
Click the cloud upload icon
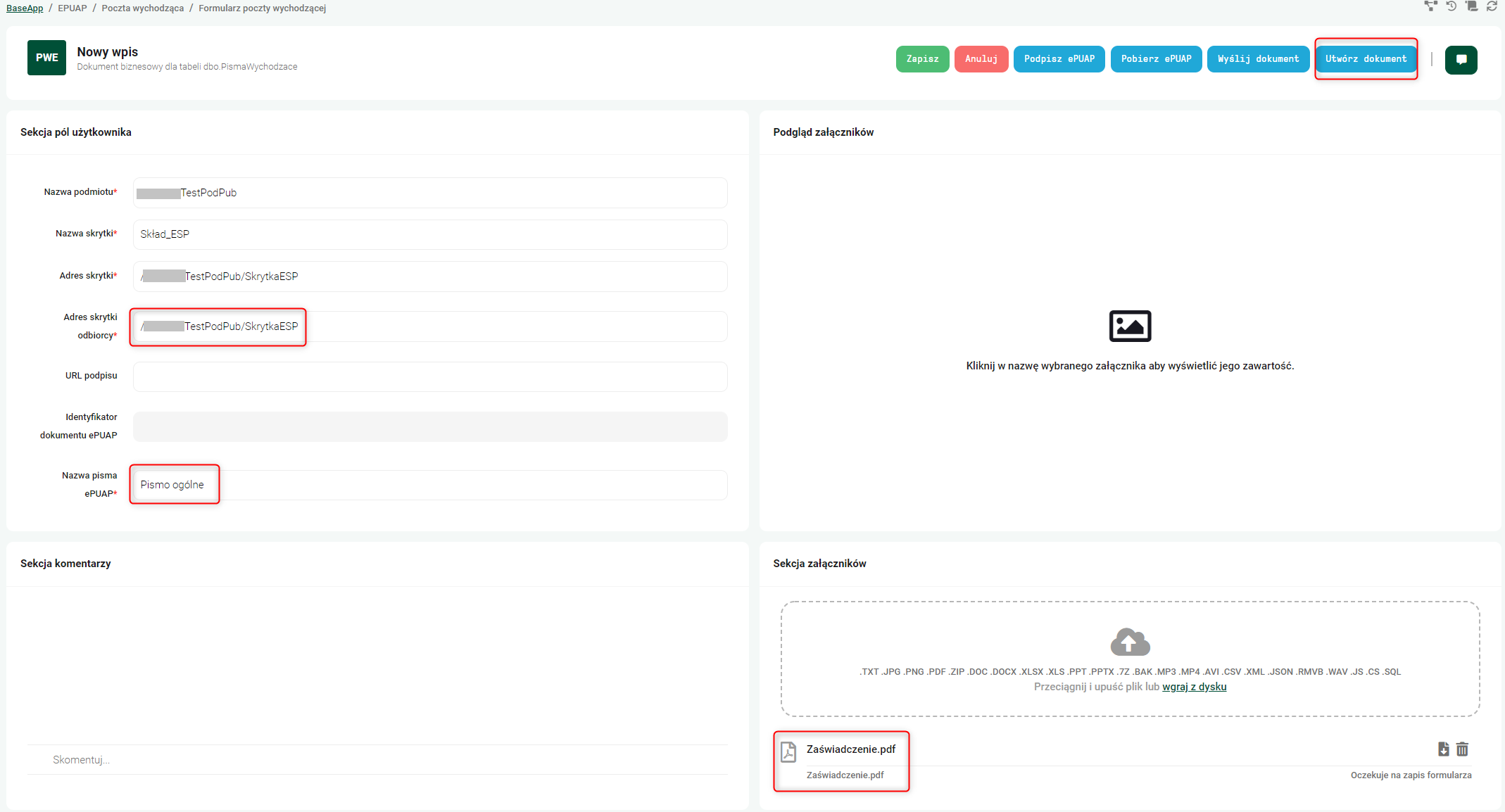point(1130,642)
